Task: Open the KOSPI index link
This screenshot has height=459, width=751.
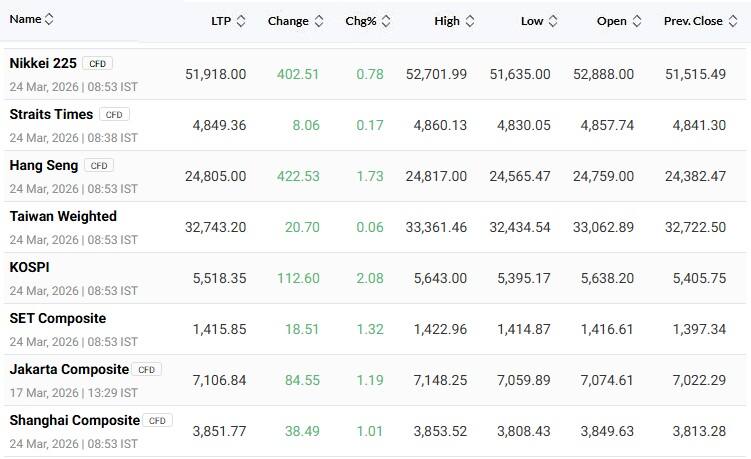Action: 30,267
